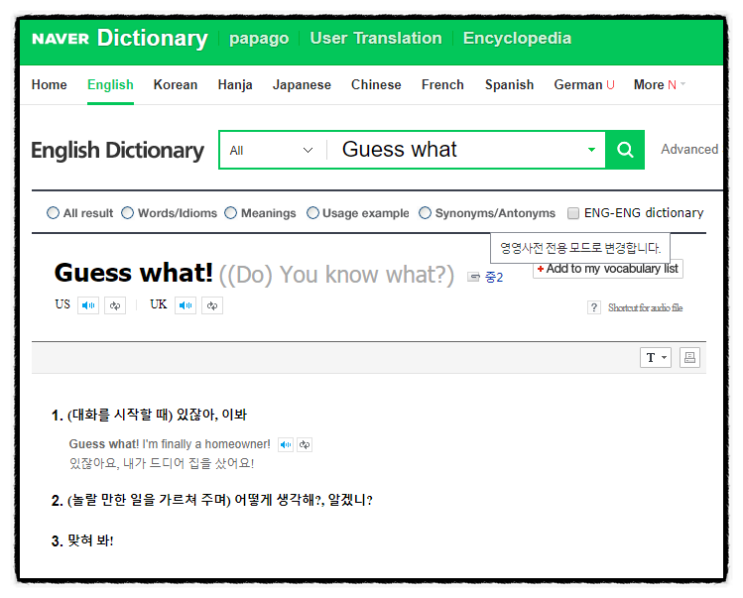Screen dimensions: 743x598
Task: Select the Words/Idioms radio button
Action: coord(127,213)
